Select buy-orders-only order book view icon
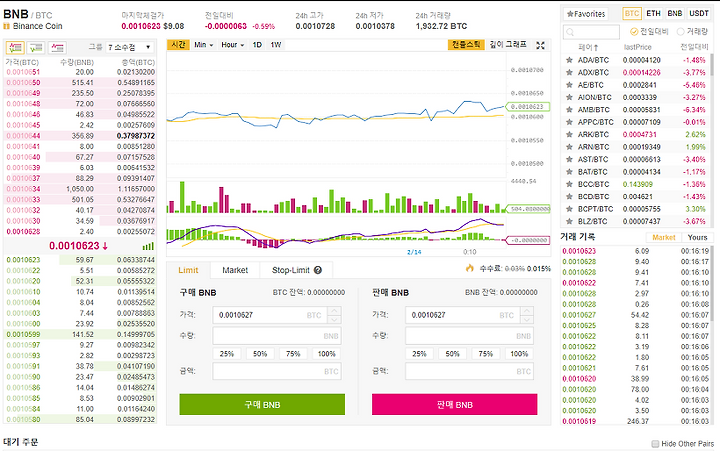 tap(36, 47)
